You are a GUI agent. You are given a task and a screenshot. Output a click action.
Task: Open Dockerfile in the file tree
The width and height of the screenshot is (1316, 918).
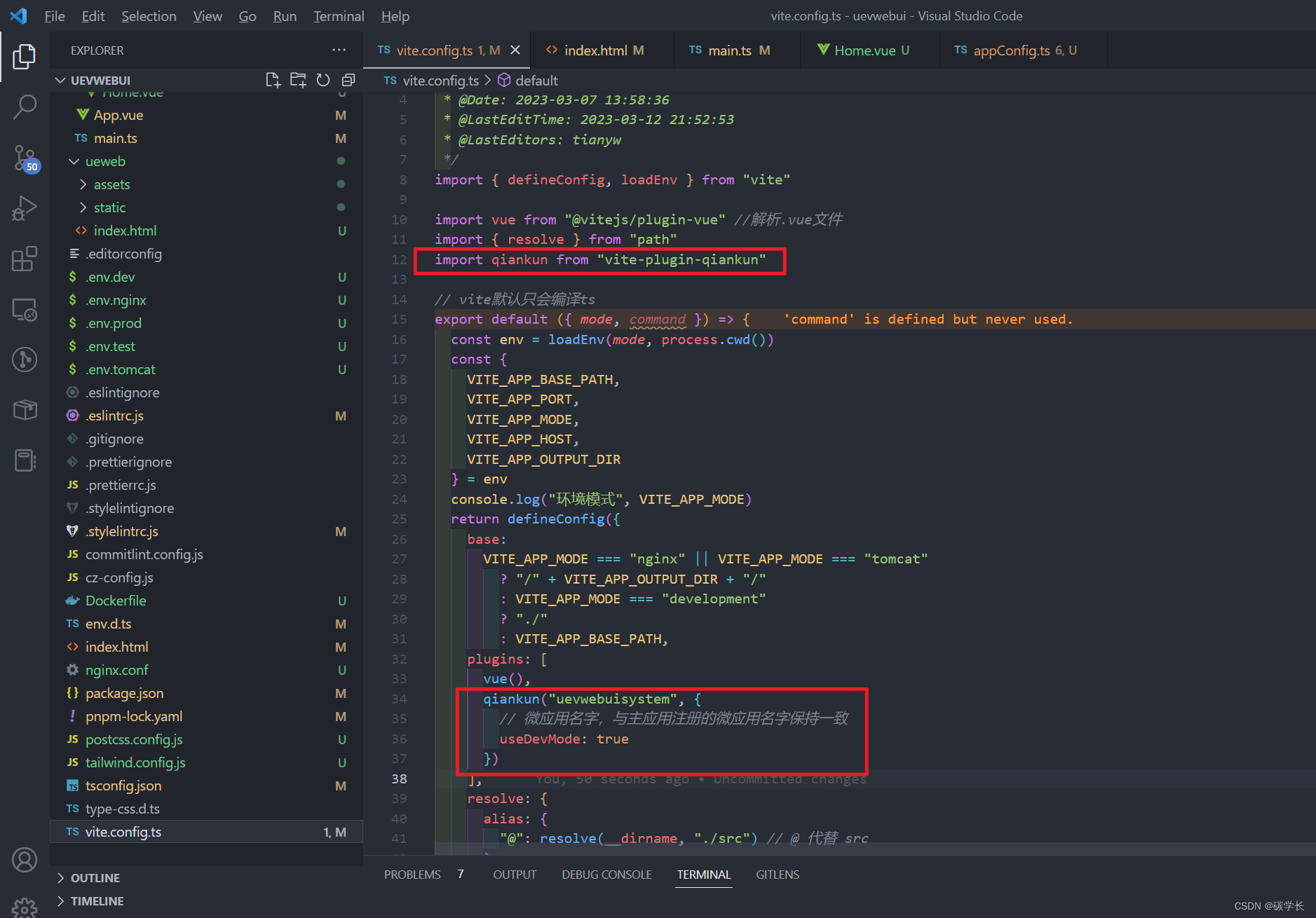pyautogui.click(x=206, y=601)
